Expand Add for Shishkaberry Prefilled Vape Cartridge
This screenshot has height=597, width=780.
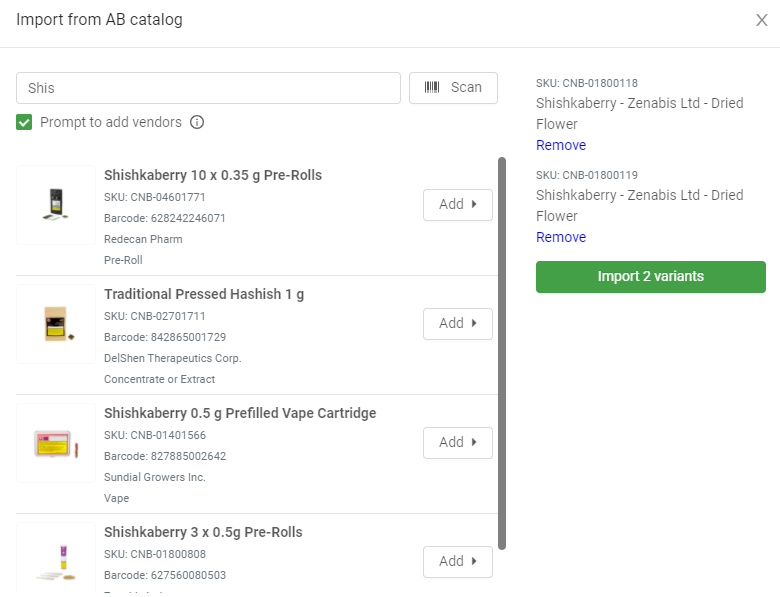tap(457, 442)
